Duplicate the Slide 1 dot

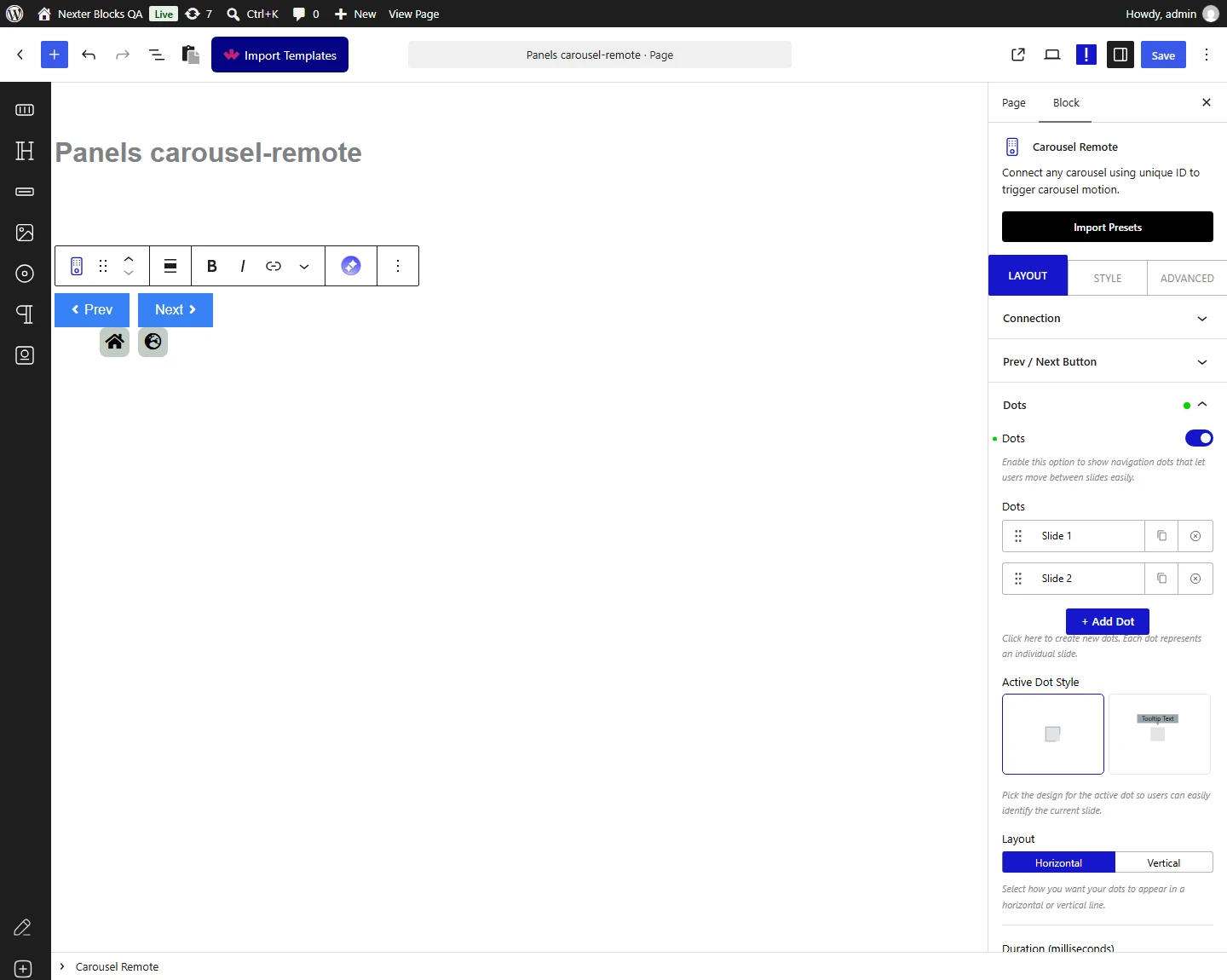[1161, 536]
